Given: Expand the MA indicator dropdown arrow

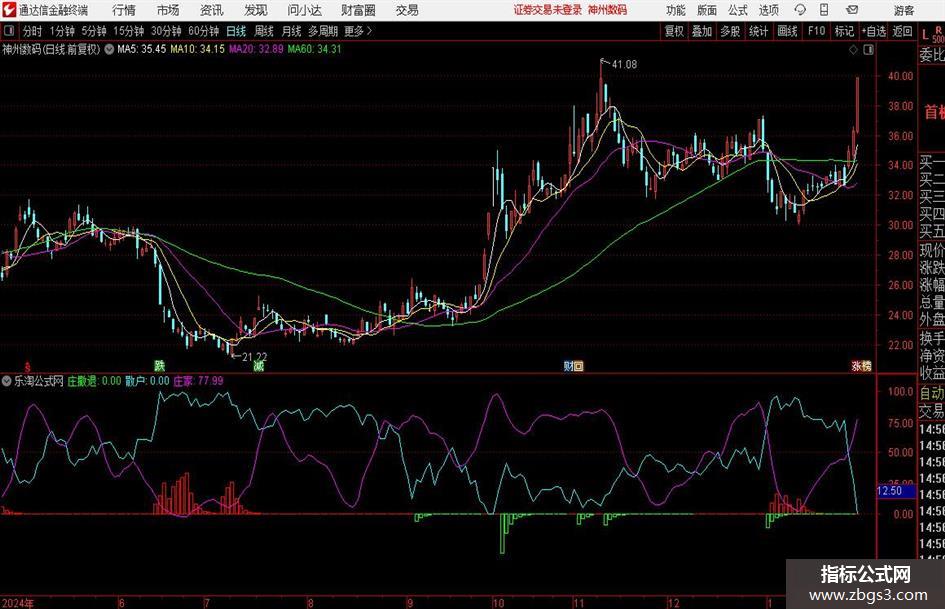Looking at the screenshot, I should click(x=109, y=49).
